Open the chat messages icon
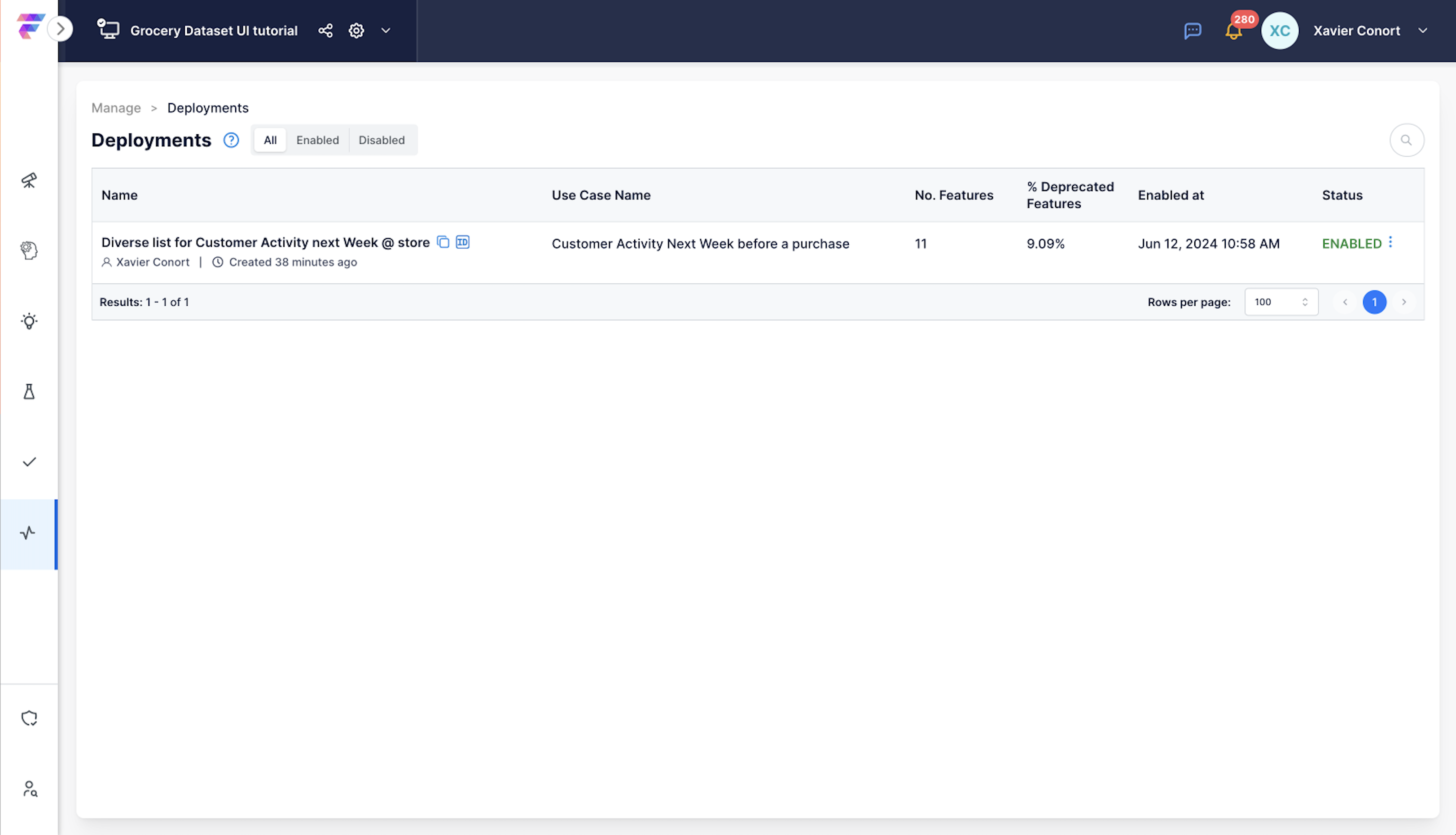This screenshot has height=835, width=1456. pos(1193,31)
